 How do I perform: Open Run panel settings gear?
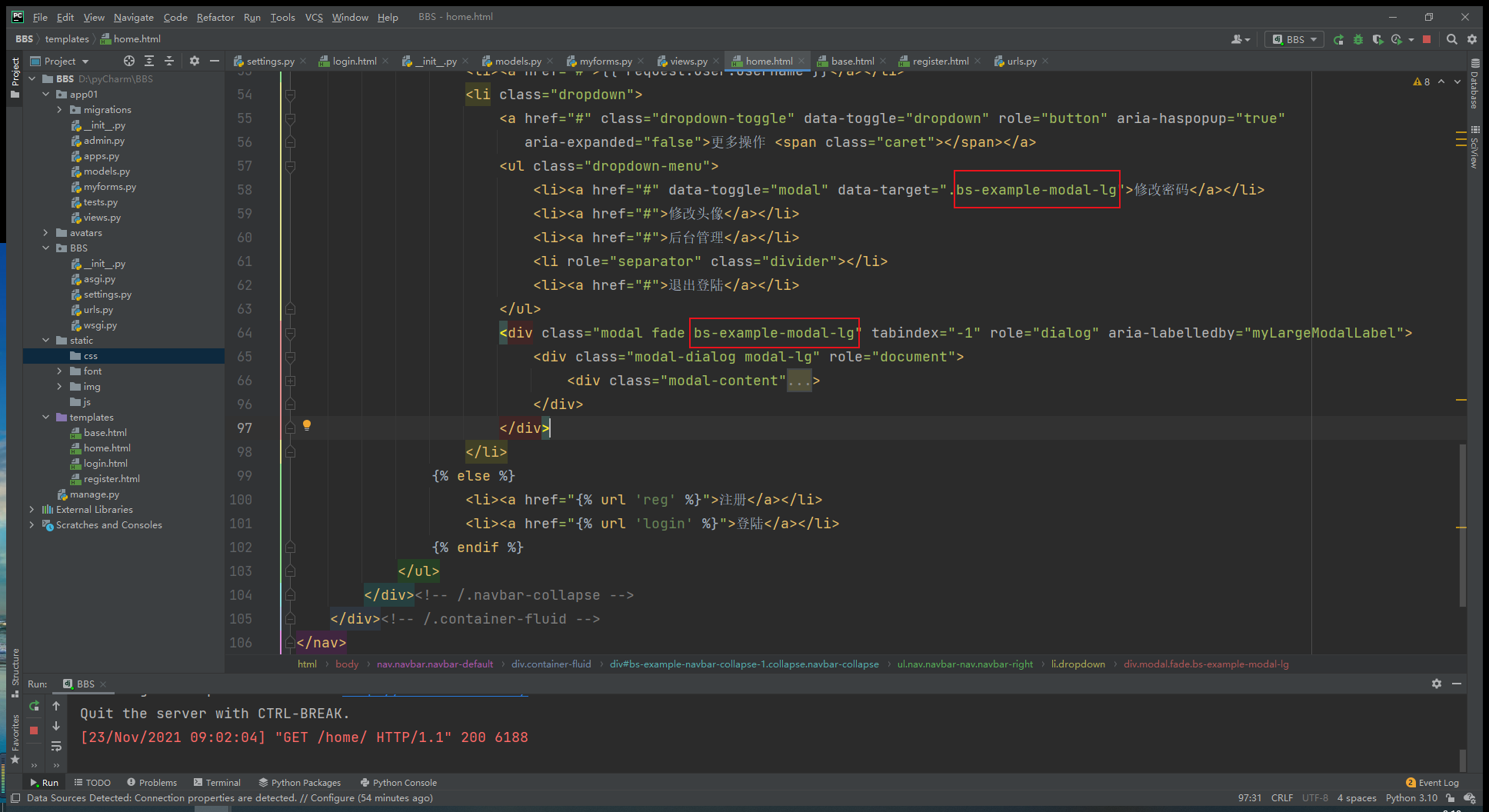pos(1437,684)
